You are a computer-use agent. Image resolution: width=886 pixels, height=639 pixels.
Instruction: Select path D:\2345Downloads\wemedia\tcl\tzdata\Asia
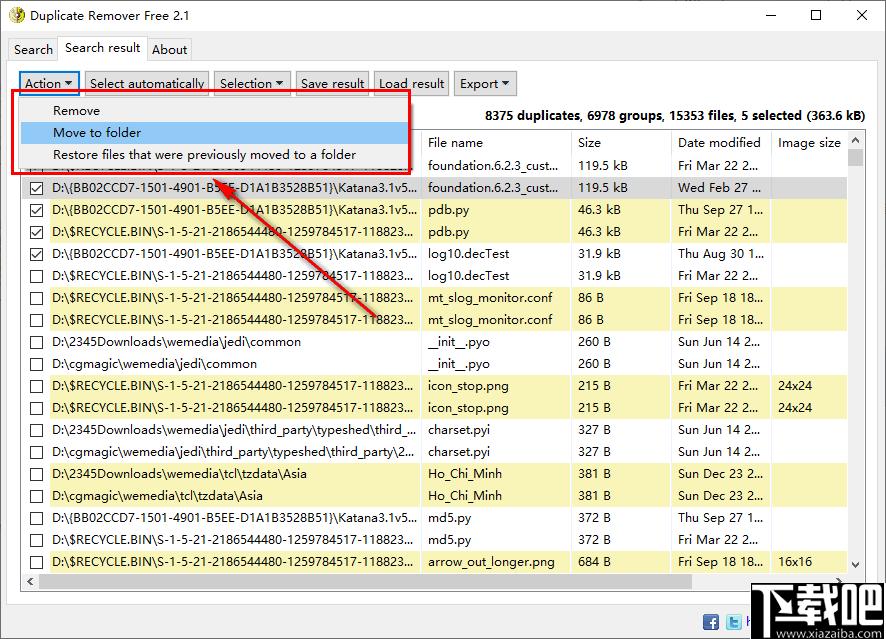click(x=179, y=474)
